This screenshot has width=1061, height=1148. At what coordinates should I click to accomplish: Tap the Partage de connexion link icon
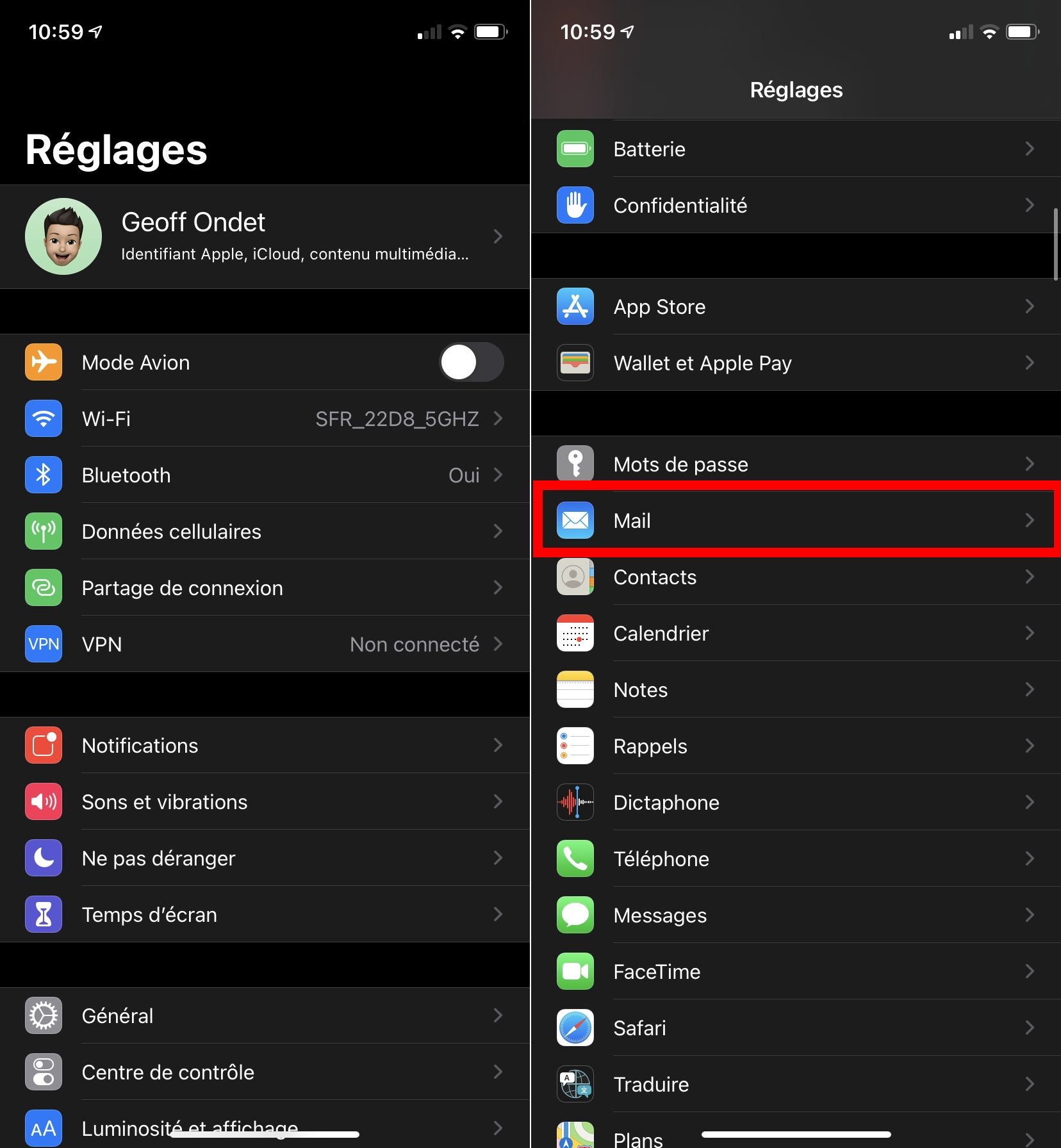tap(44, 587)
